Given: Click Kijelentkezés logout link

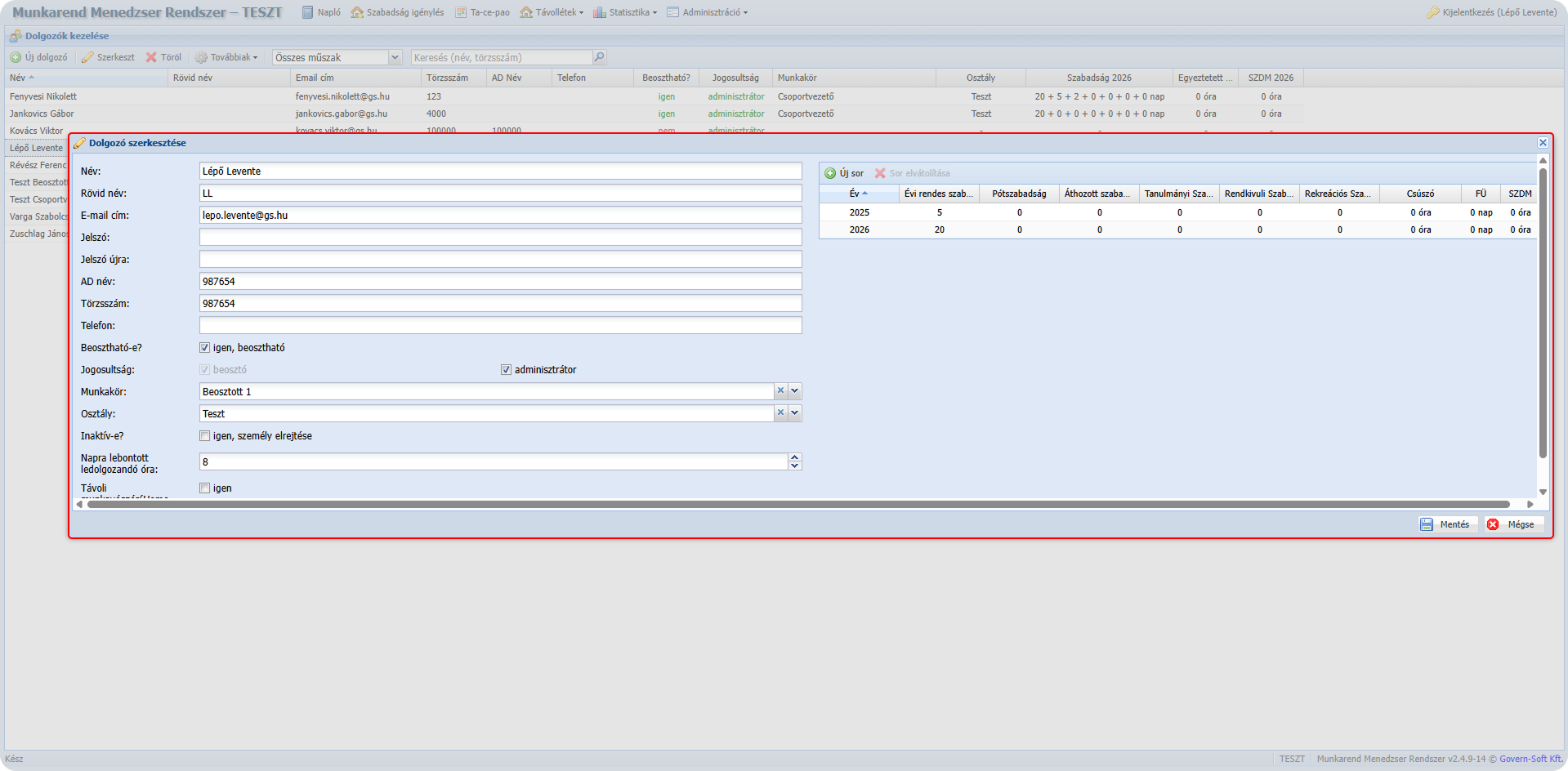Looking at the screenshot, I should (x=1492, y=12).
